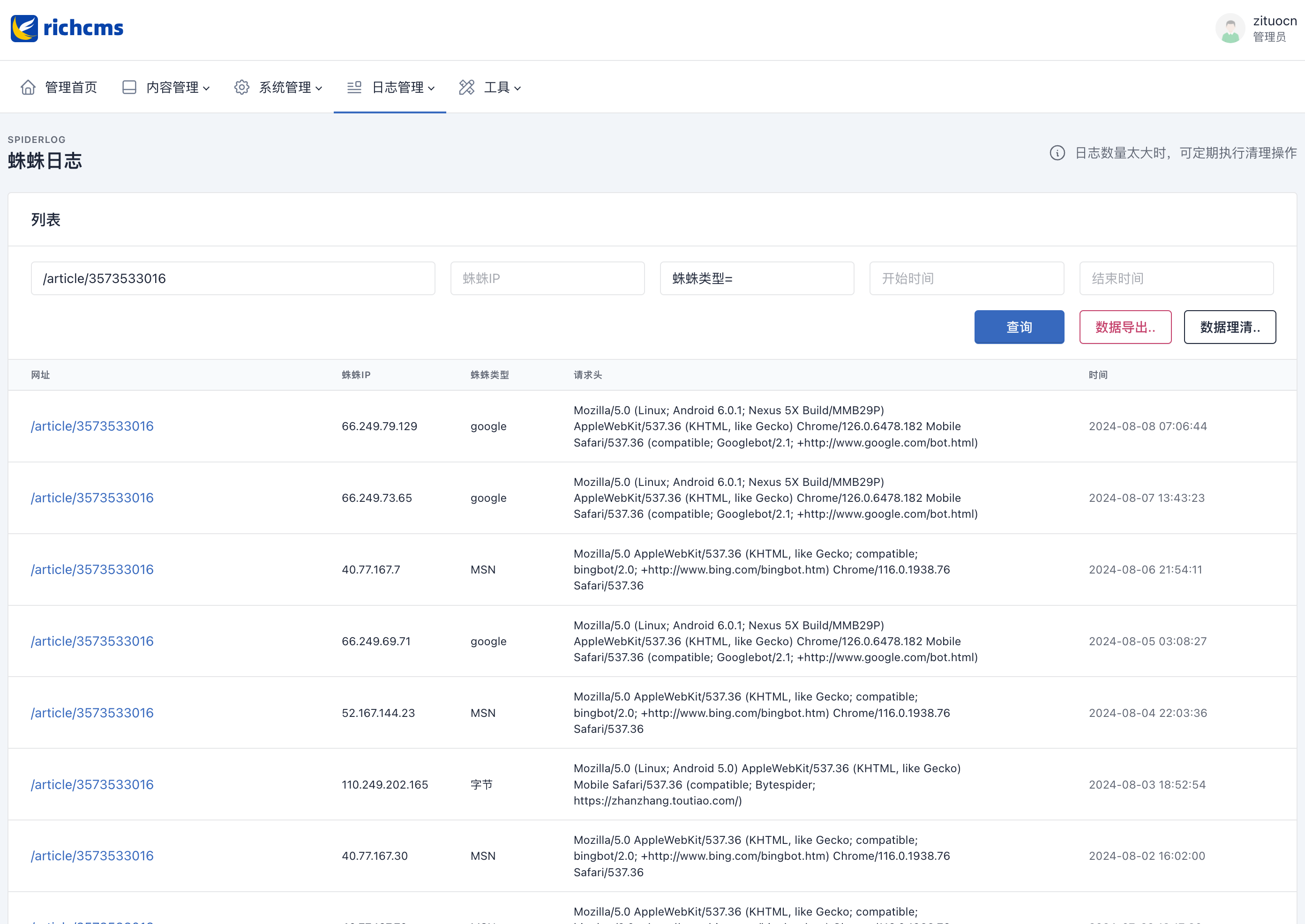Open the 蜘蛛类型 filter selector
The height and width of the screenshot is (924, 1305).
pyautogui.click(x=757, y=278)
